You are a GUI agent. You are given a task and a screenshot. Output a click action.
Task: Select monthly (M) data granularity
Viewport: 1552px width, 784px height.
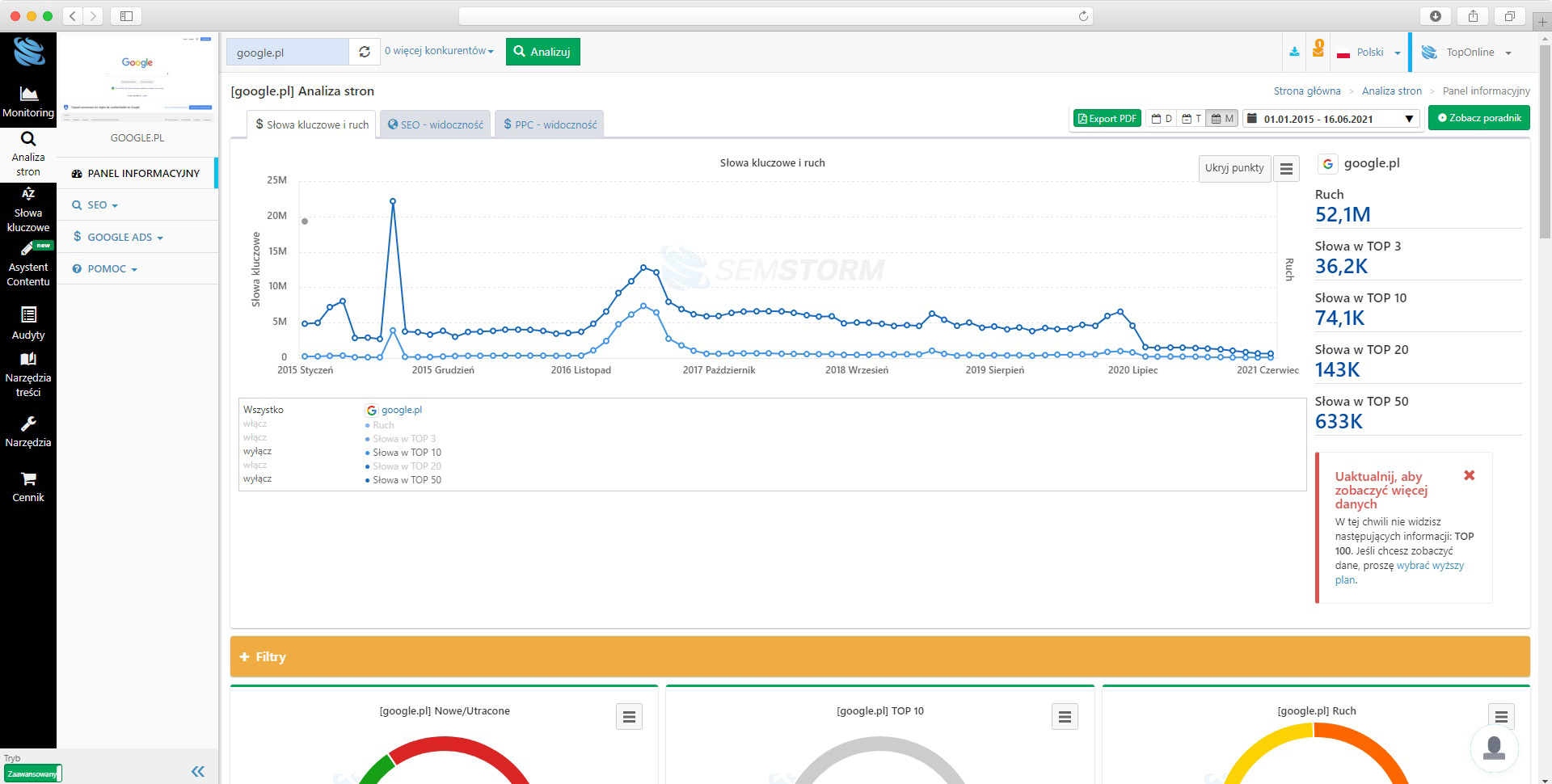coord(1222,119)
